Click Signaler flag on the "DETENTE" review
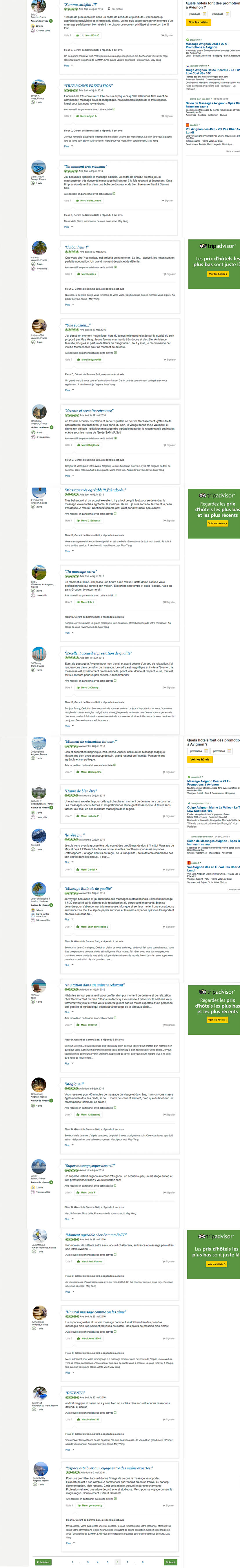 coord(170,1419)
